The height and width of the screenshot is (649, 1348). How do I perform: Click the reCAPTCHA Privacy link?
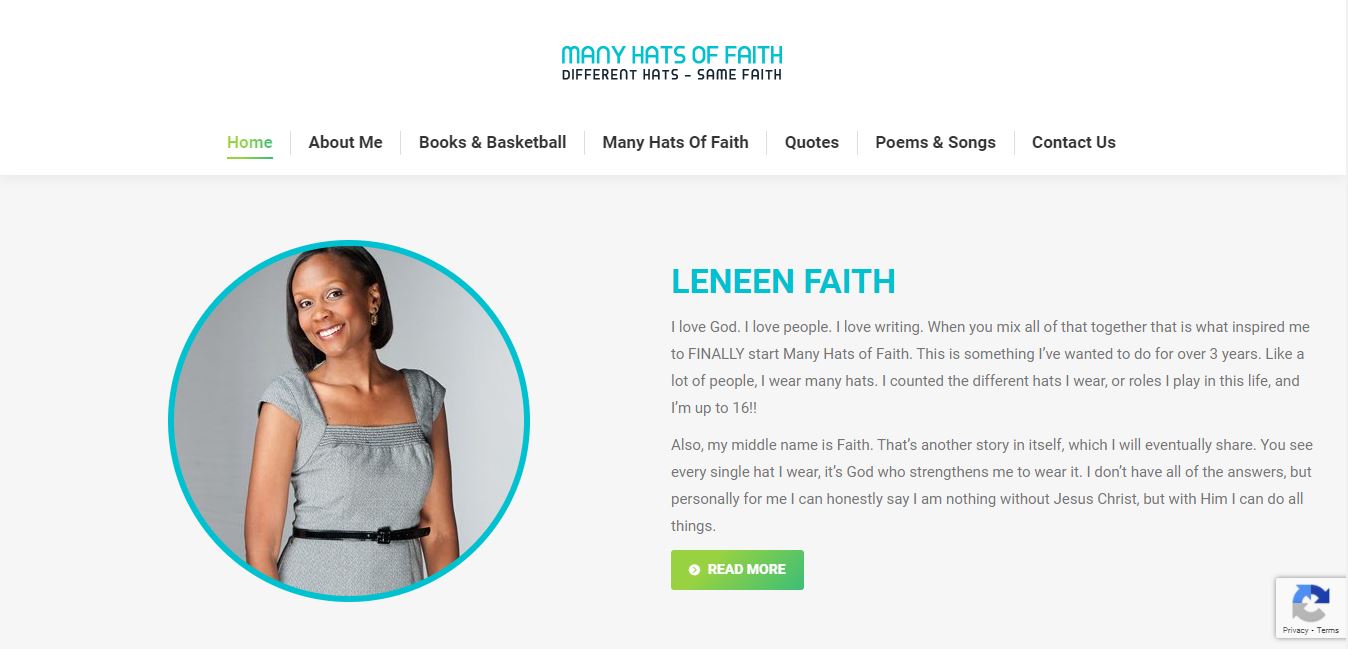click(x=1295, y=630)
